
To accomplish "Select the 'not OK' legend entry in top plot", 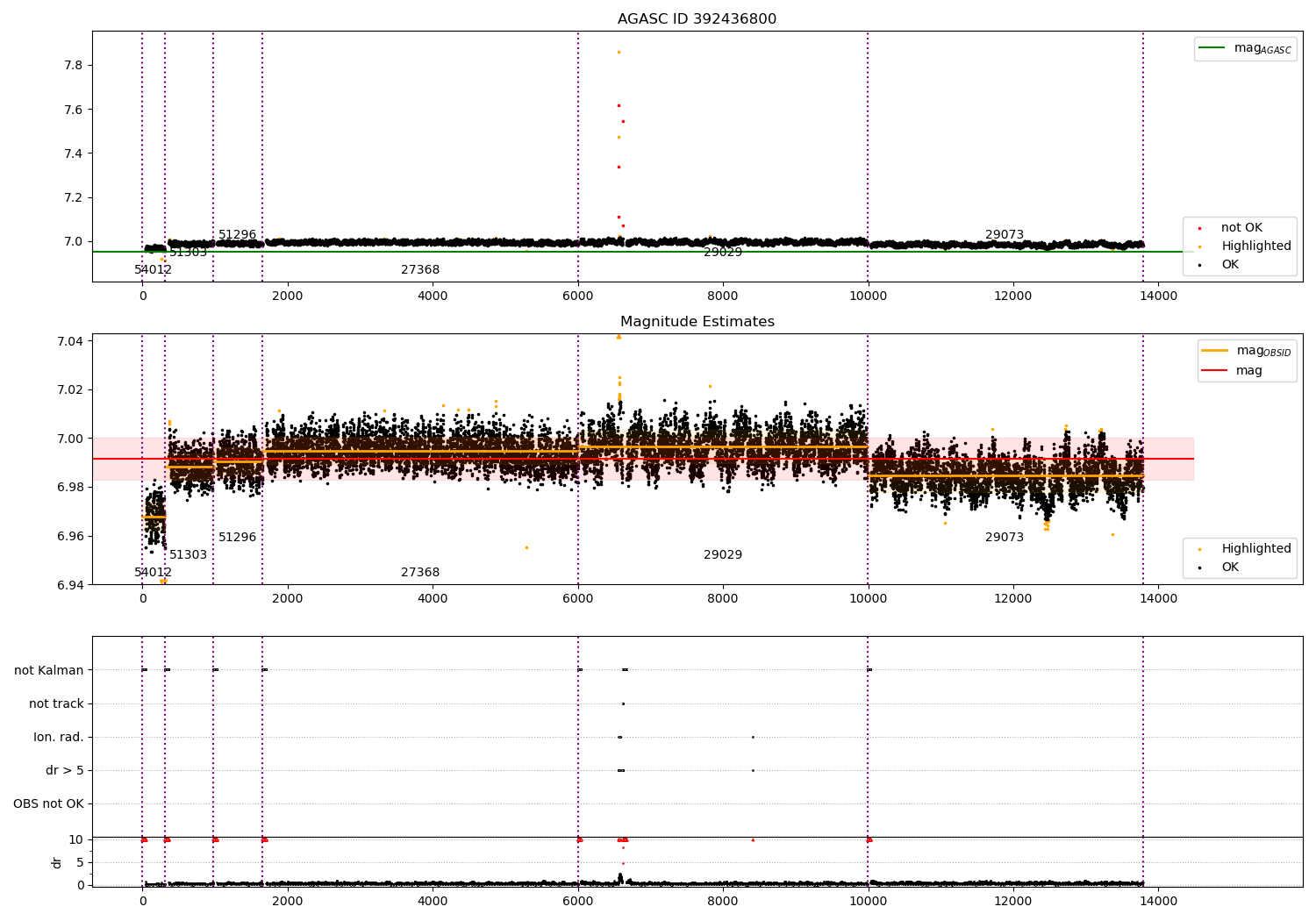I will pyautogui.click(x=1241, y=228).
